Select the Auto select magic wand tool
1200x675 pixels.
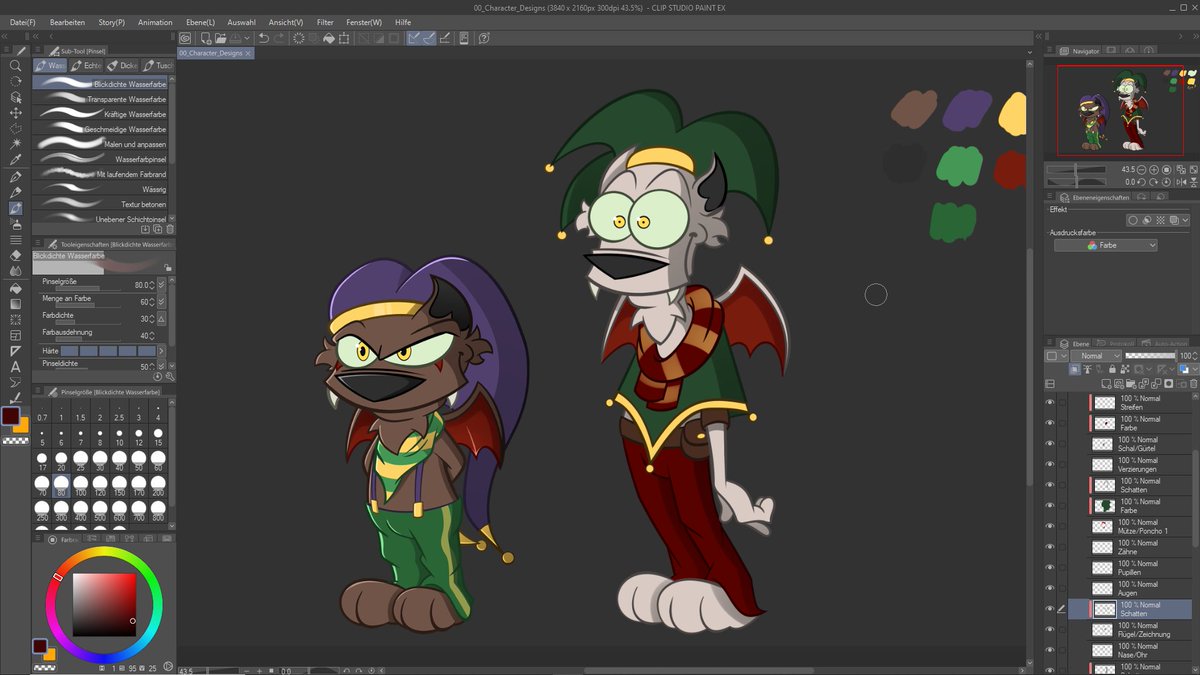tap(16, 144)
